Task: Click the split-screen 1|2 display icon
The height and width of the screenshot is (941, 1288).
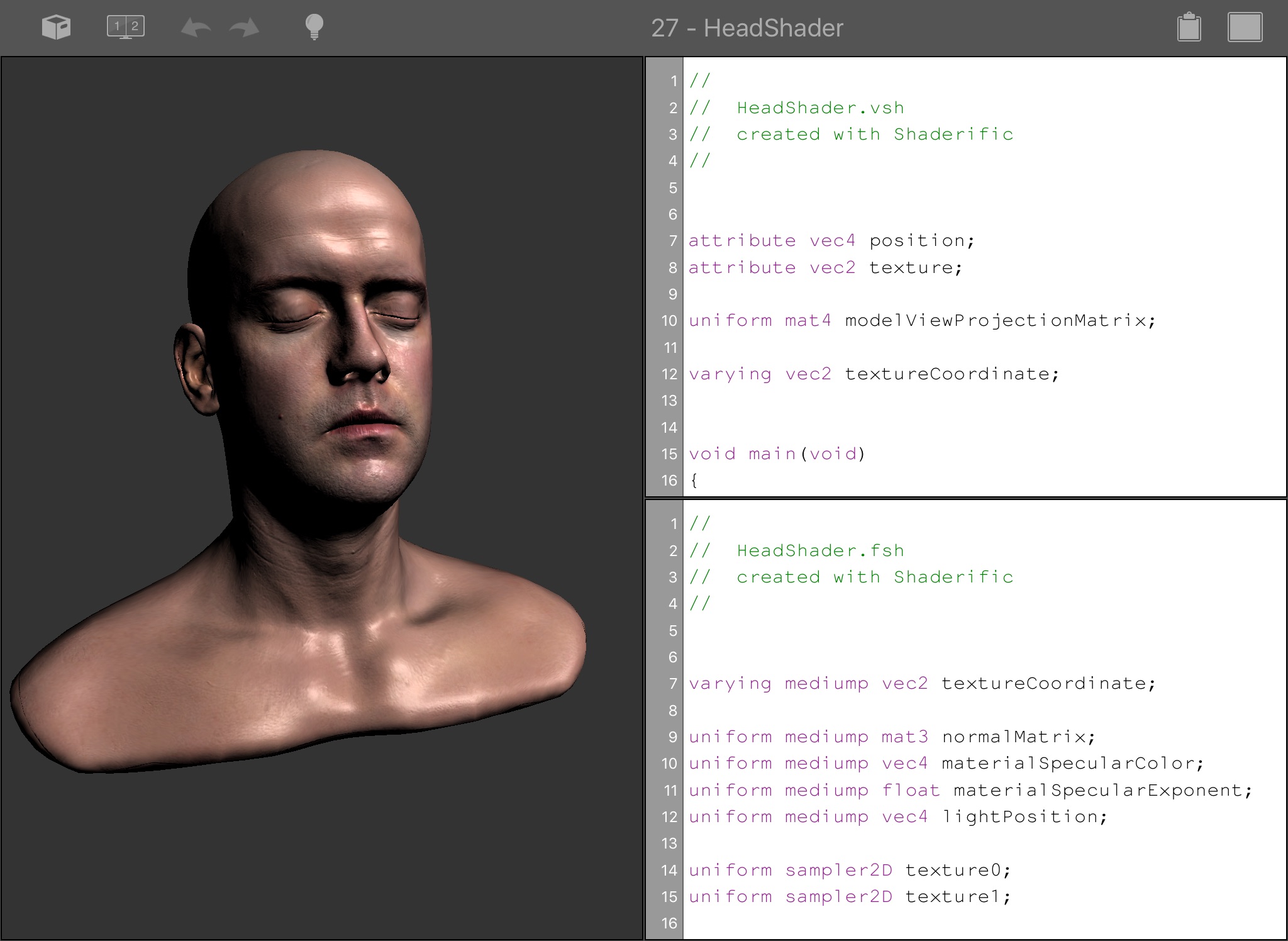Action: click(126, 27)
